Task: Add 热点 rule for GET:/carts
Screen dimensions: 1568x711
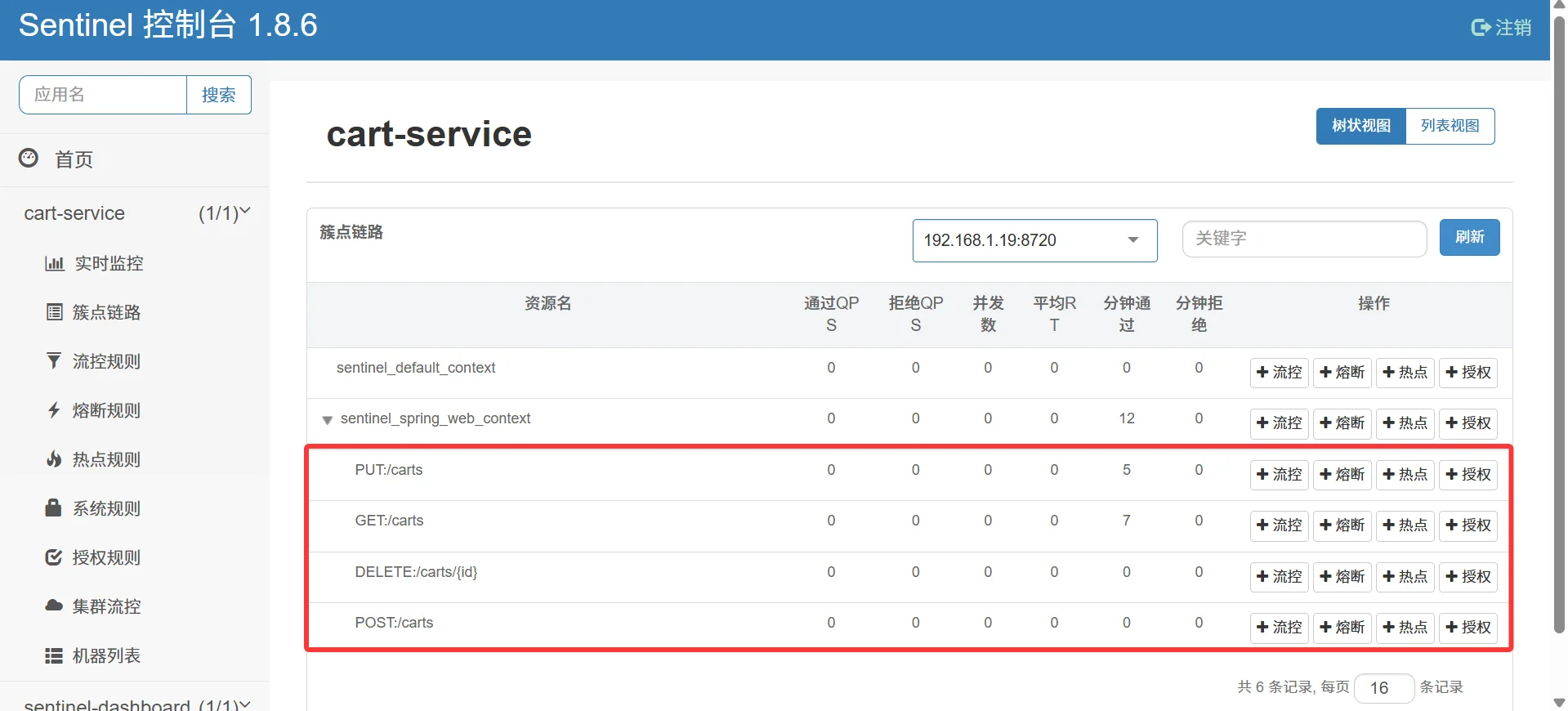Action: (x=1405, y=525)
